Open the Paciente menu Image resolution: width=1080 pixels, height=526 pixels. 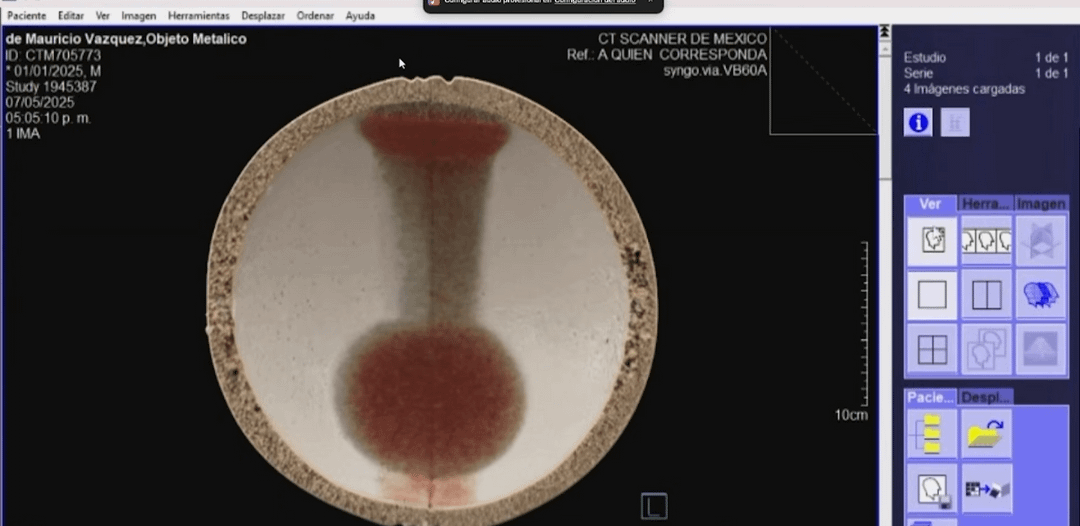[x=27, y=16]
